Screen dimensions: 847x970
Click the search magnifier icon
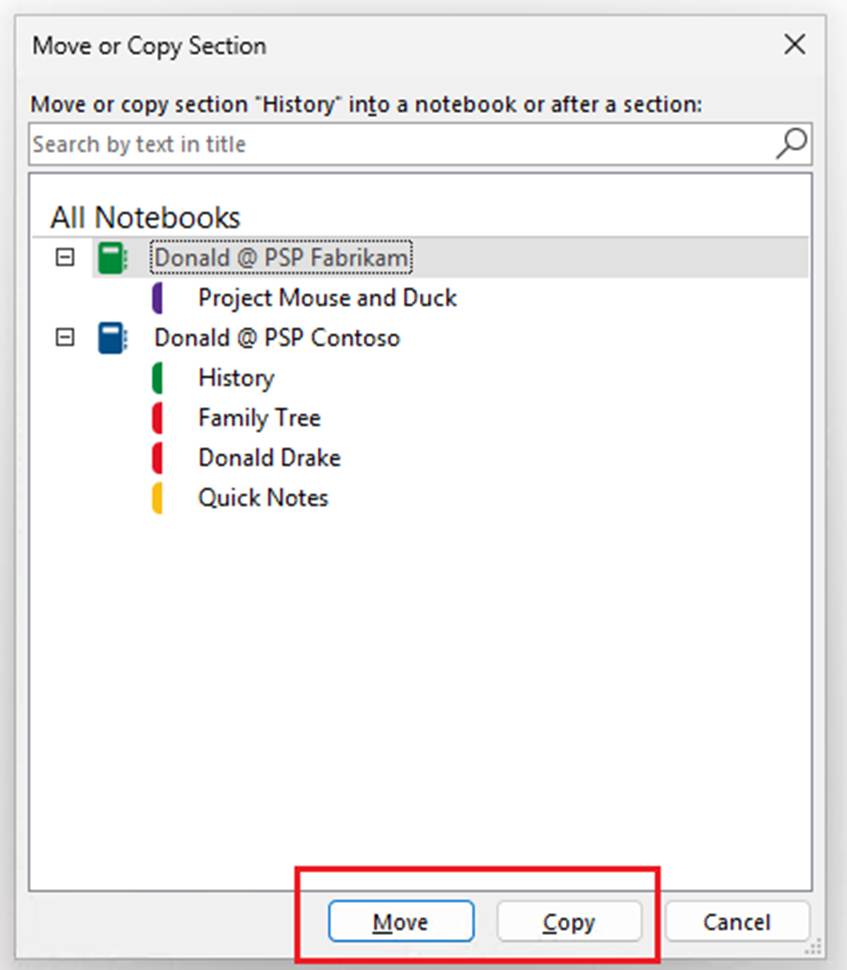pyautogui.click(x=790, y=144)
